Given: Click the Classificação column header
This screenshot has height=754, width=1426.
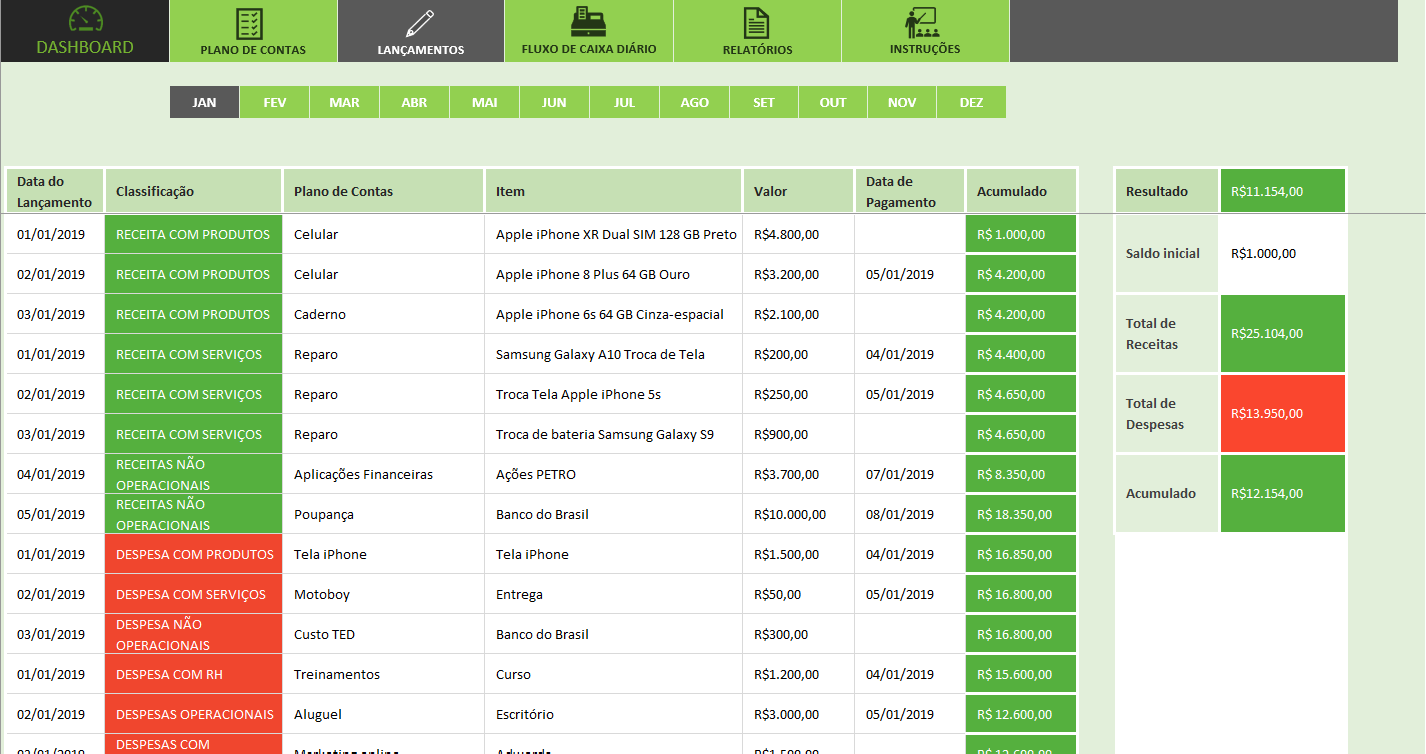Looking at the screenshot, I should (x=193, y=191).
